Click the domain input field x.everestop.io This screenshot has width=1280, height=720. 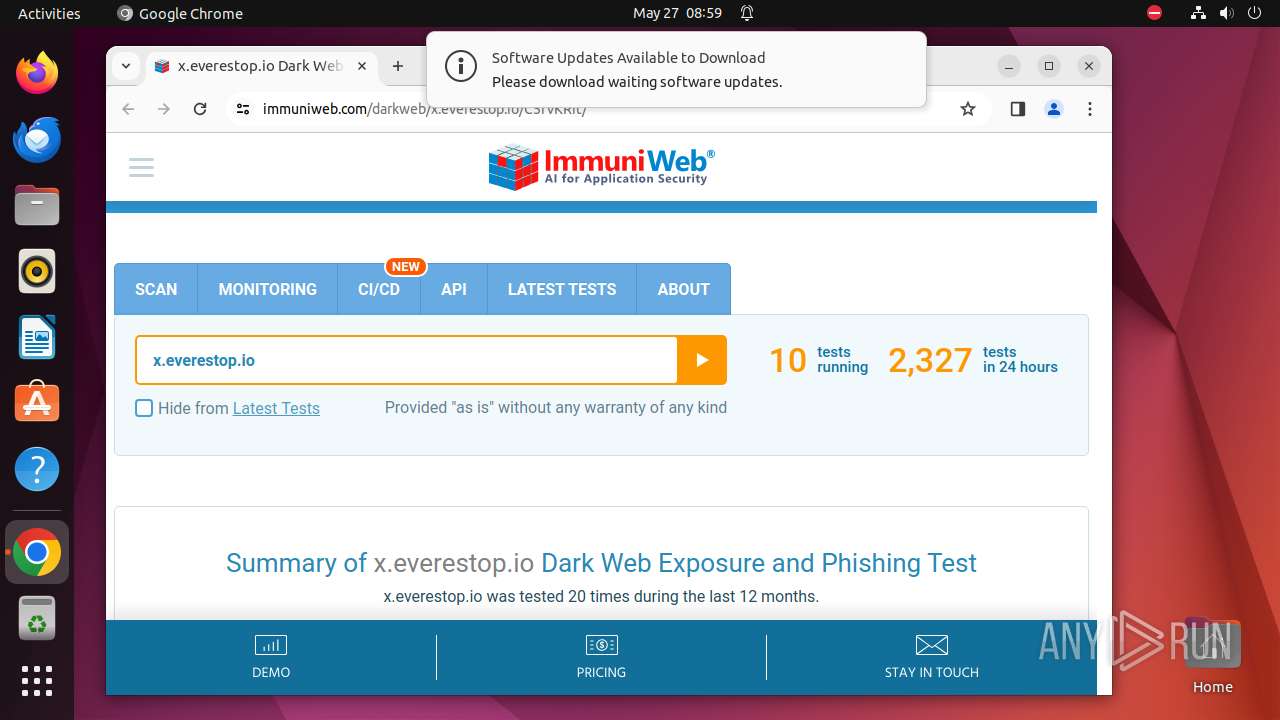407,360
